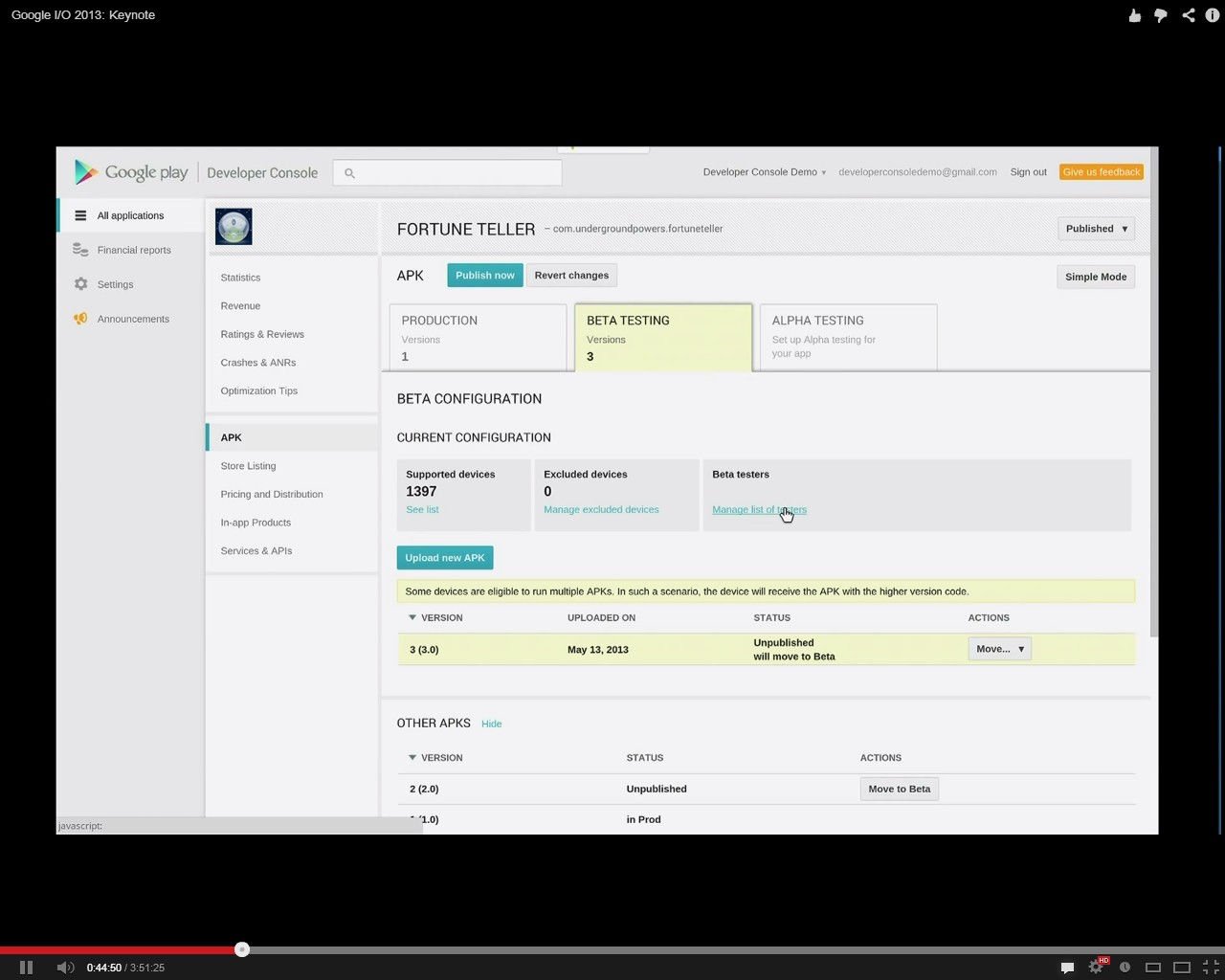
Task: Open Crashes & ANRs section
Action: click(258, 363)
